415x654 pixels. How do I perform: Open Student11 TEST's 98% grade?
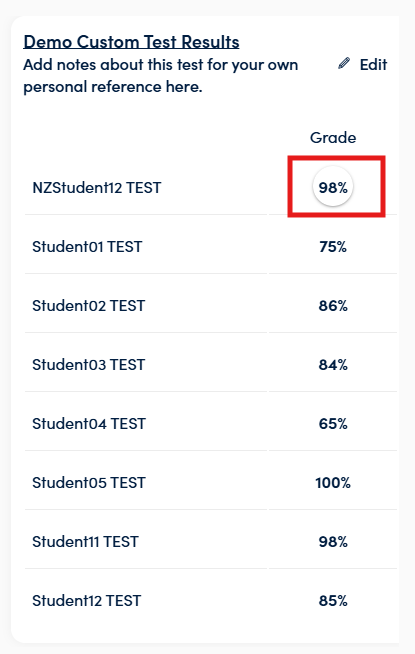[333, 542]
